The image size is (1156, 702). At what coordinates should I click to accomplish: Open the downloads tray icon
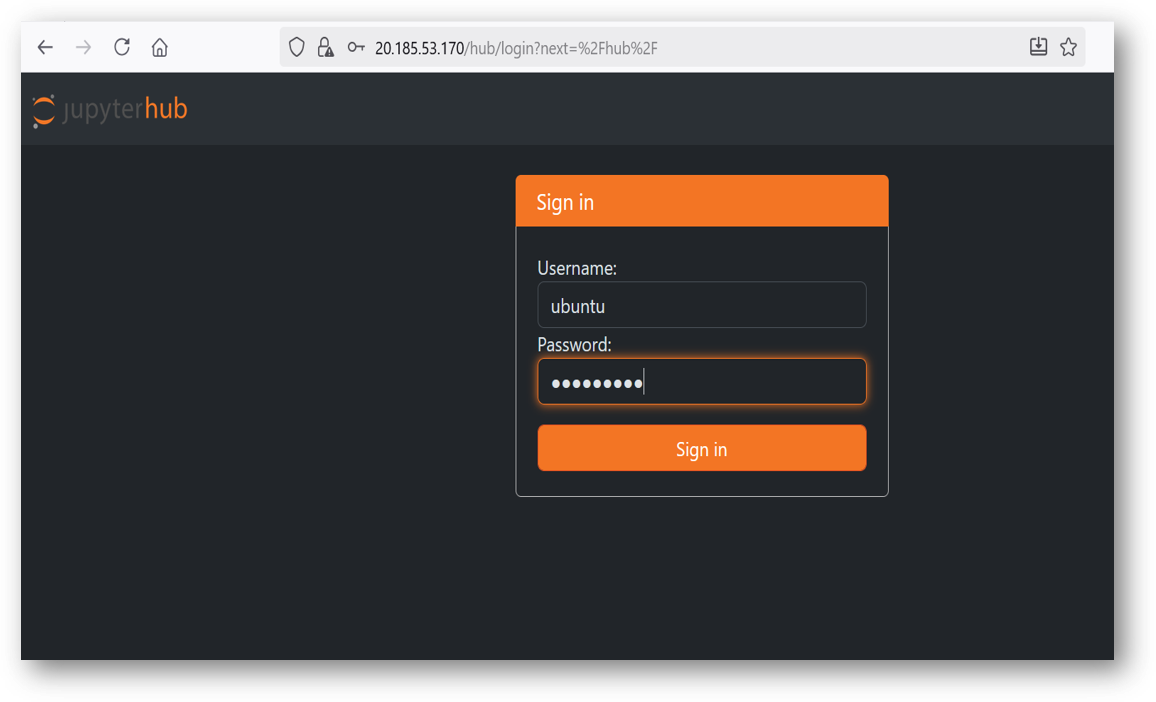pyautogui.click(x=1038, y=46)
